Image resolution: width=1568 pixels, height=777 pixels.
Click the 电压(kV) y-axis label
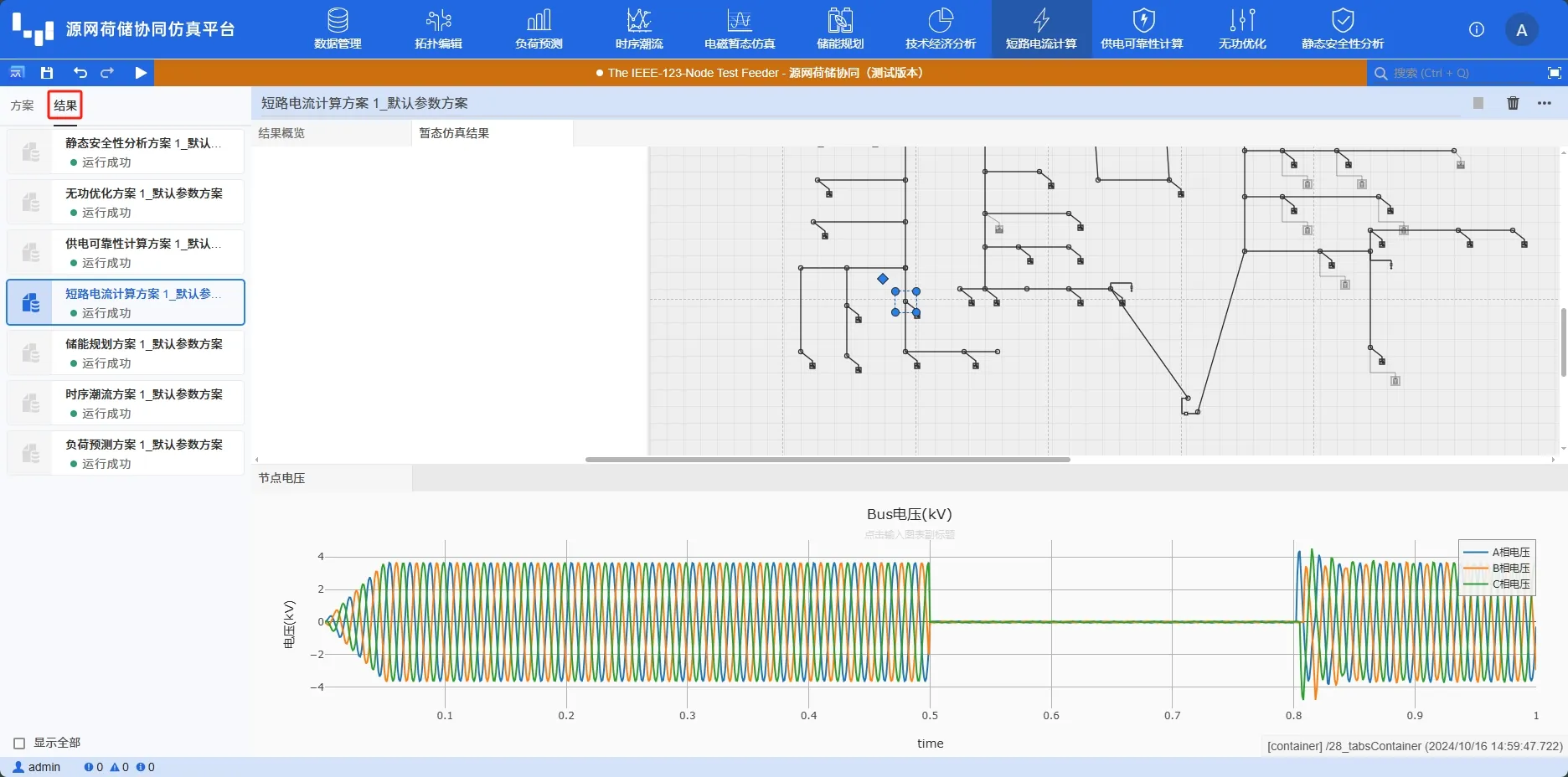point(289,624)
